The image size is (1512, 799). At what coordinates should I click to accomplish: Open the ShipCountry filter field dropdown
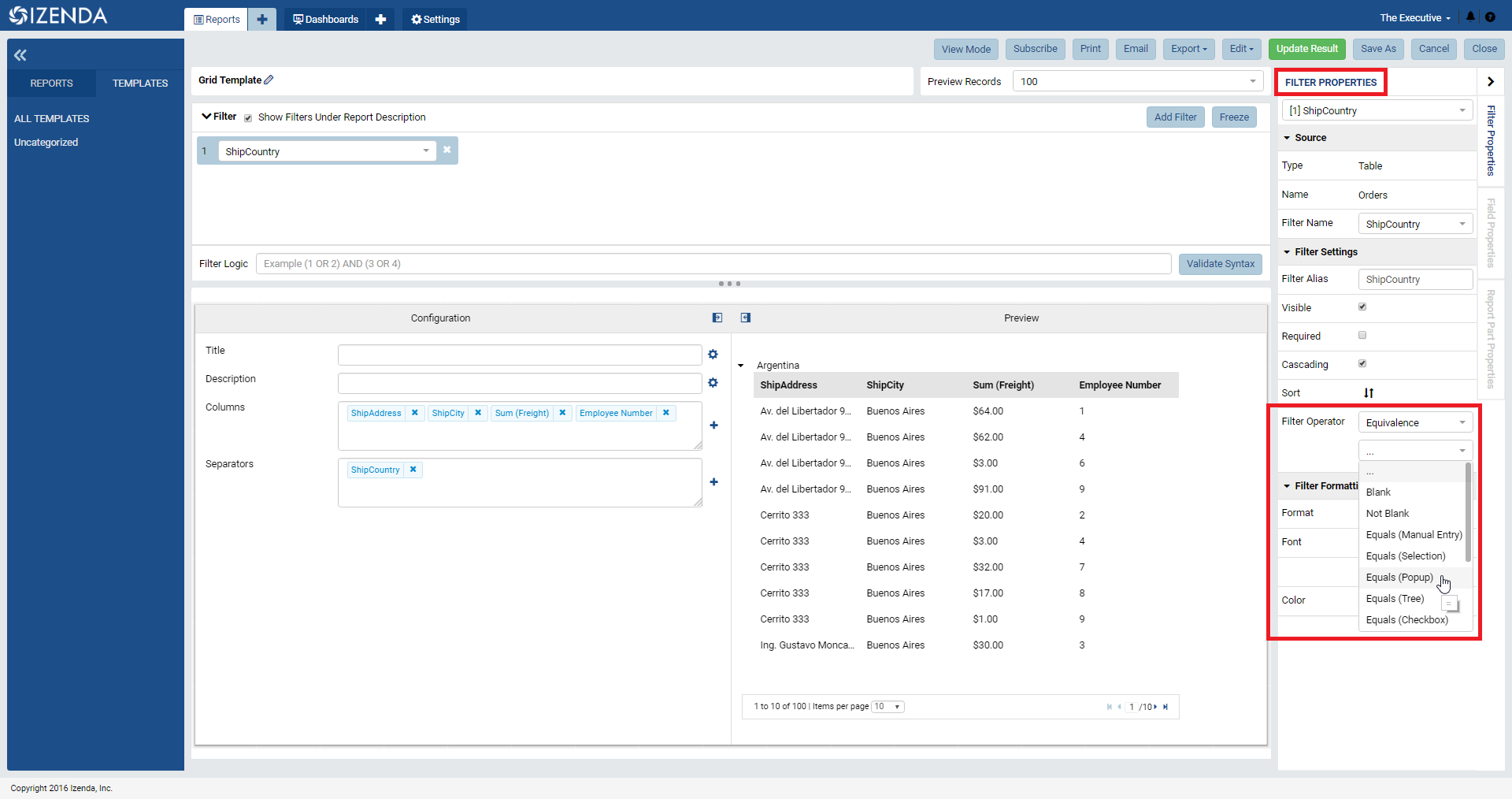point(328,151)
